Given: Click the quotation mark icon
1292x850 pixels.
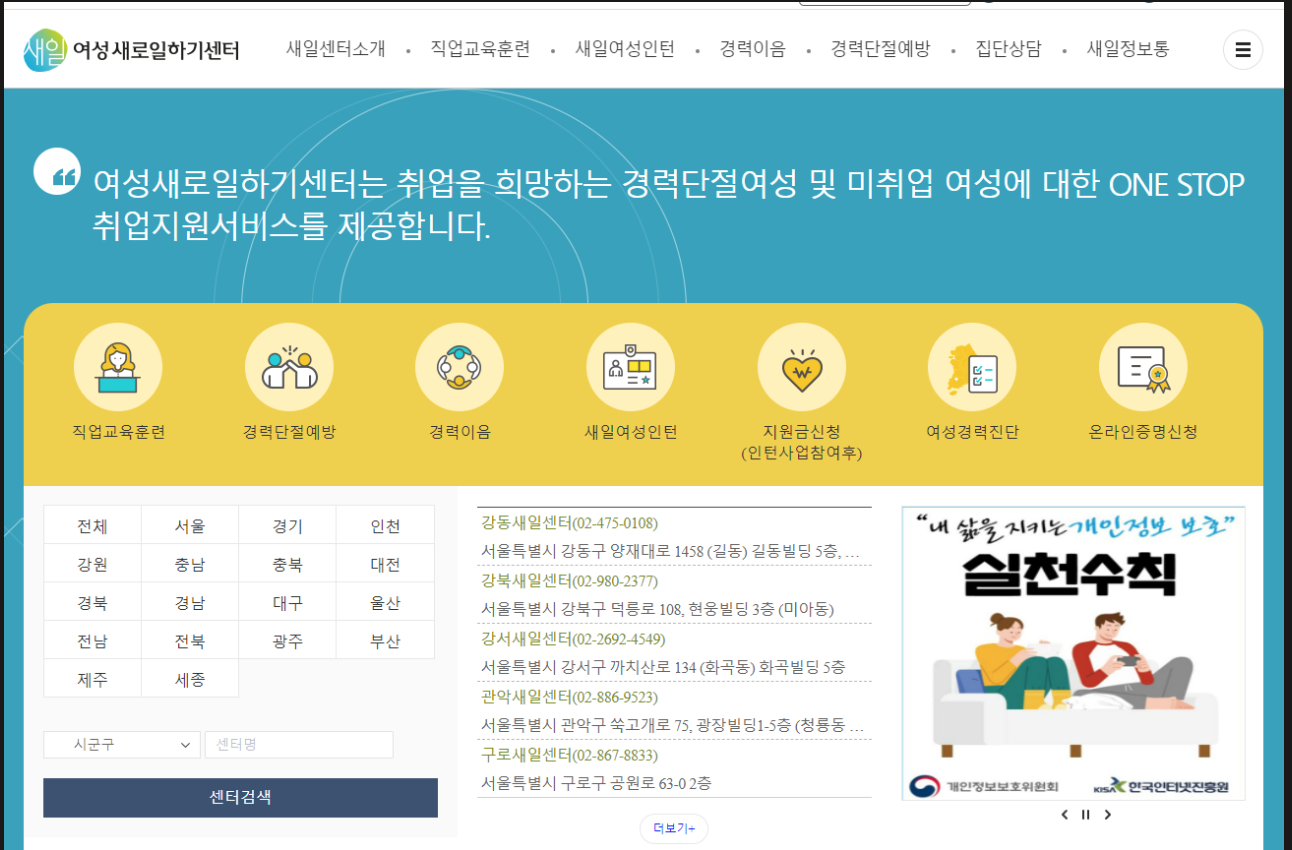Looking at the screenshot, I should point(57,171).
